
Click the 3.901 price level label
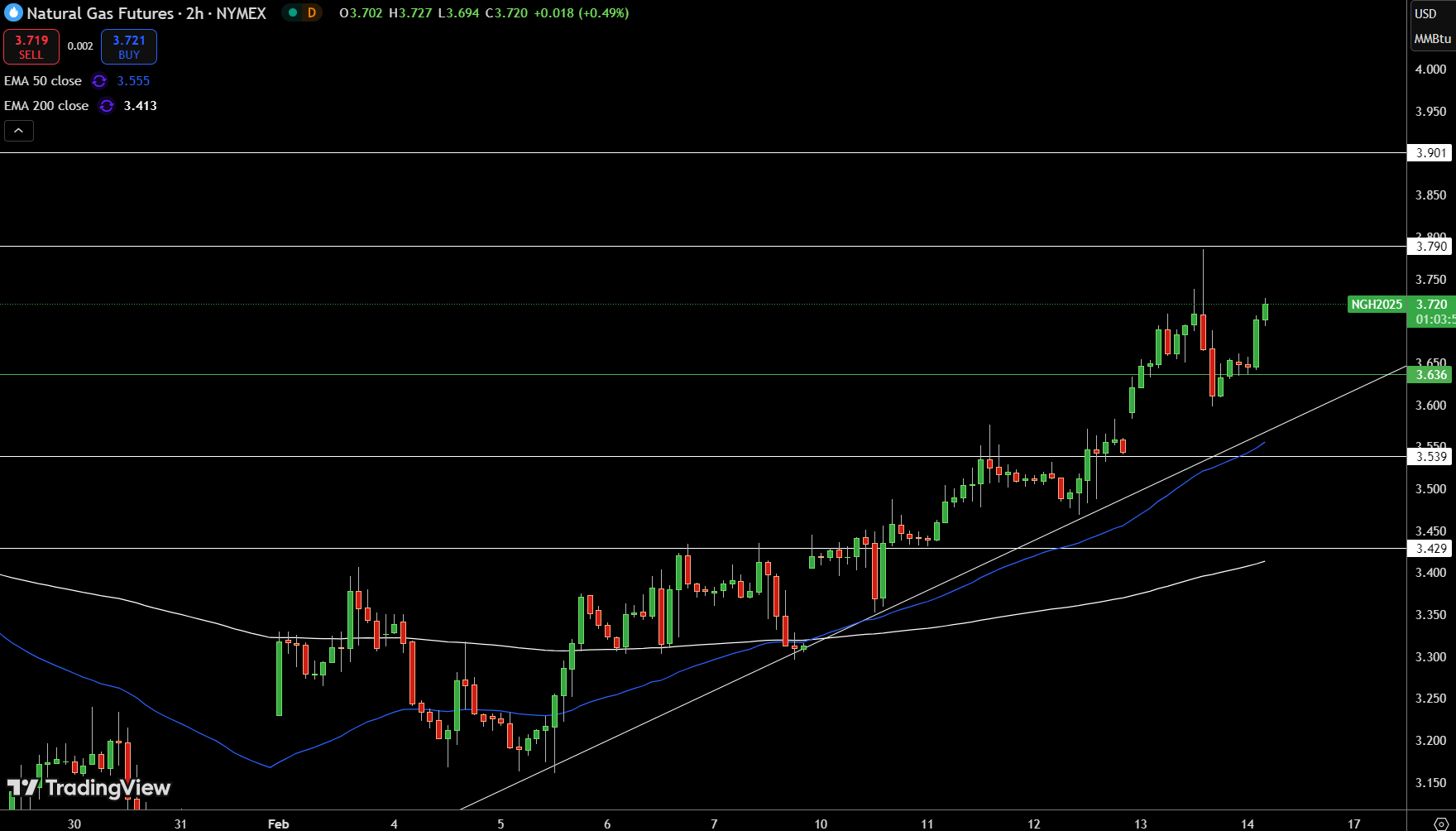coord(1431,153)
